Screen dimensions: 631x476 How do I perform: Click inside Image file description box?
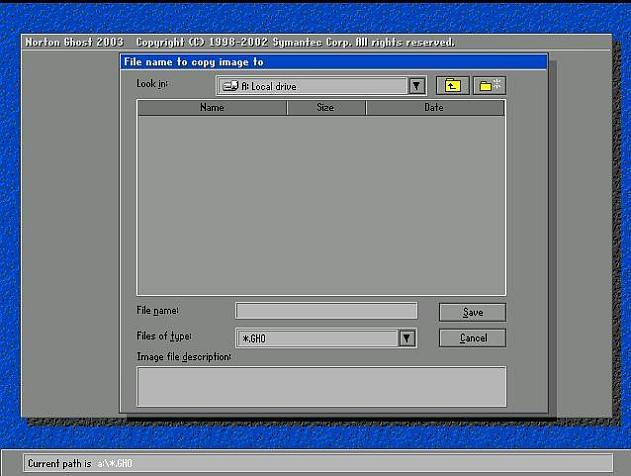(x=321, y=387)
